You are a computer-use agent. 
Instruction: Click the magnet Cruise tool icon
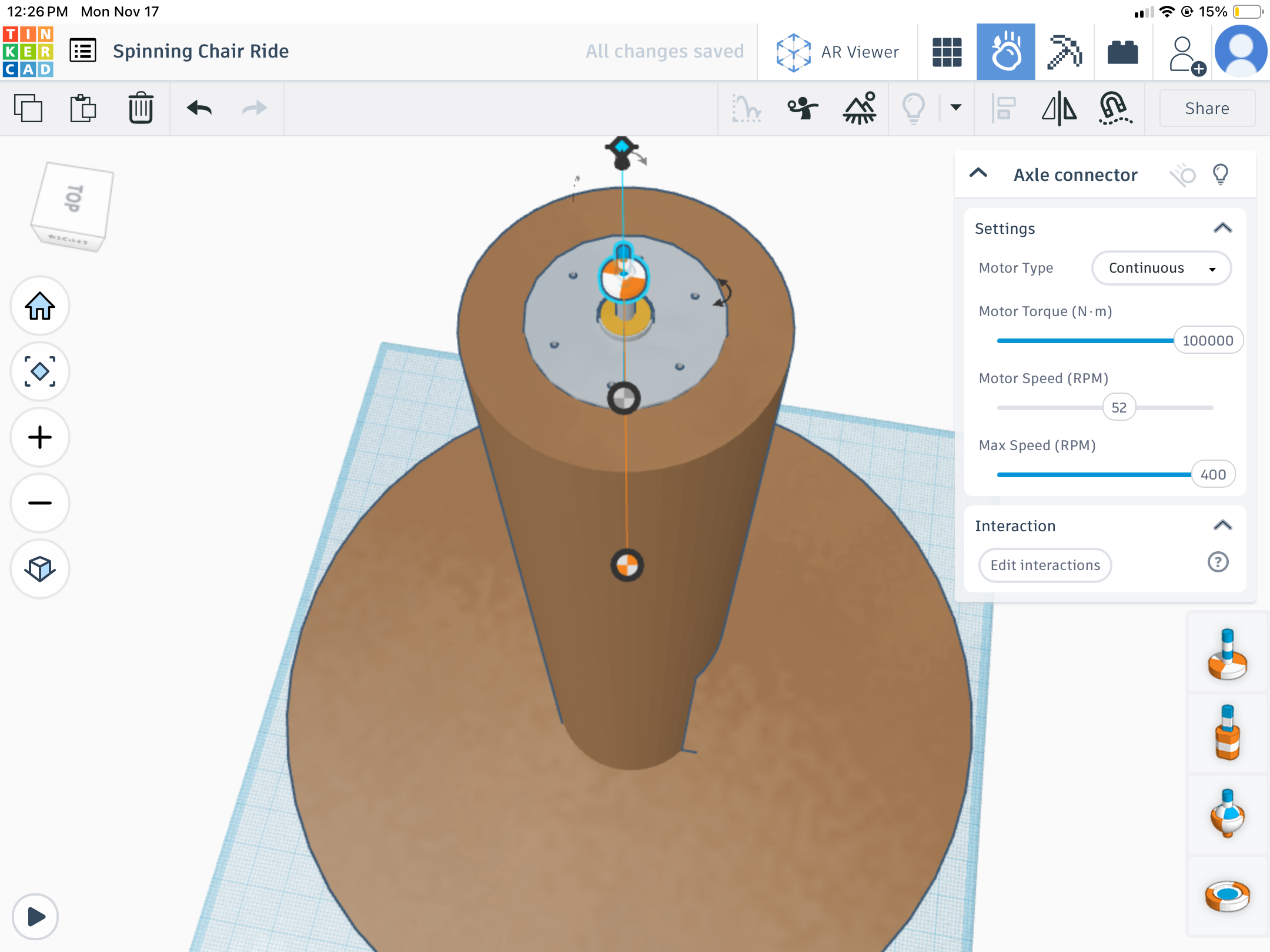pos(1115,108)
